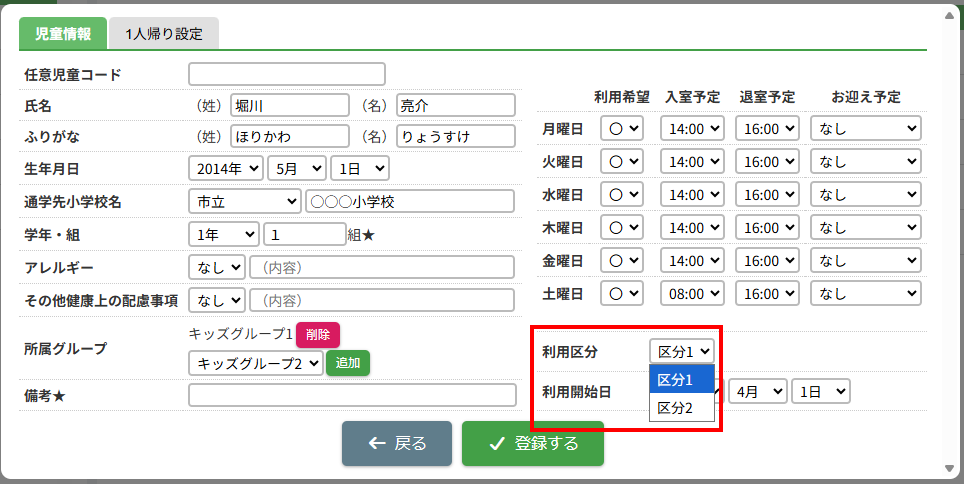Open Monday 入室予定 14:00 dropdown

[692, 129]
